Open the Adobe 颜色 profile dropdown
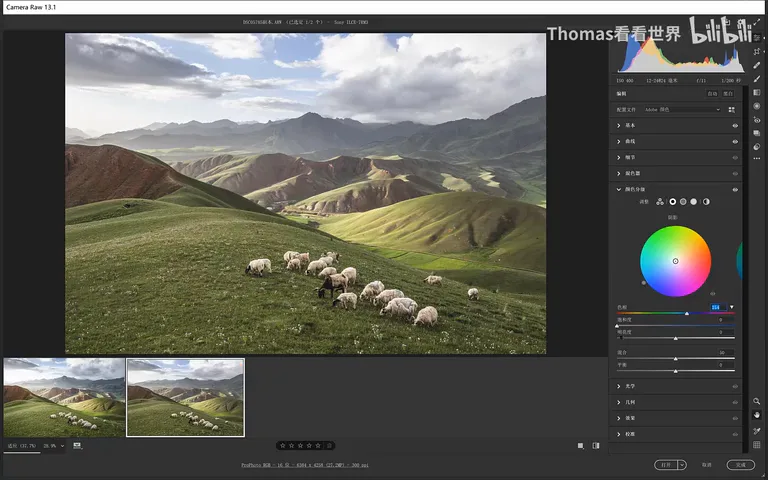Viewport: 768px width, 480px height. (682, 110)
